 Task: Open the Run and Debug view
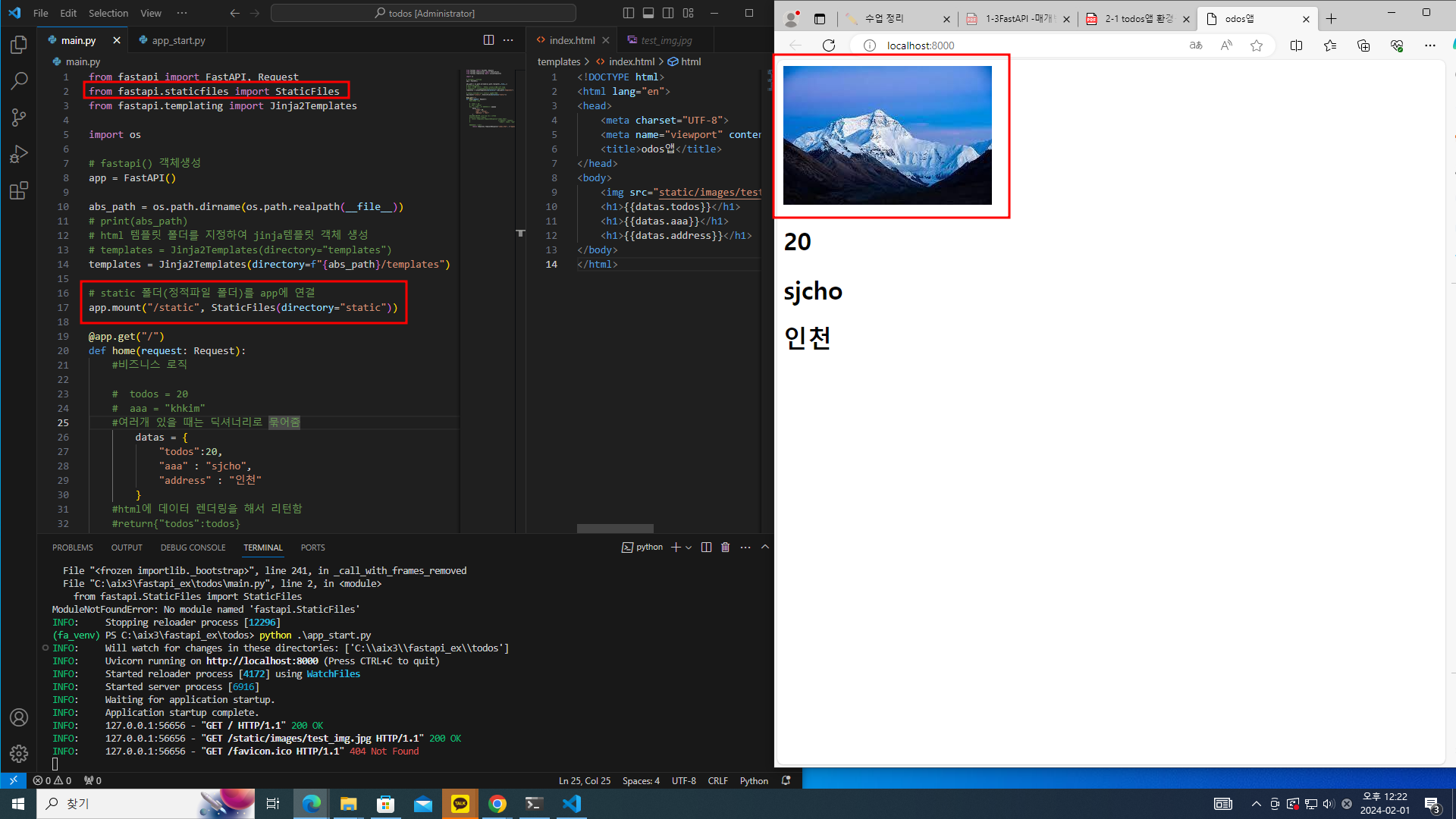tap(19, 154)
